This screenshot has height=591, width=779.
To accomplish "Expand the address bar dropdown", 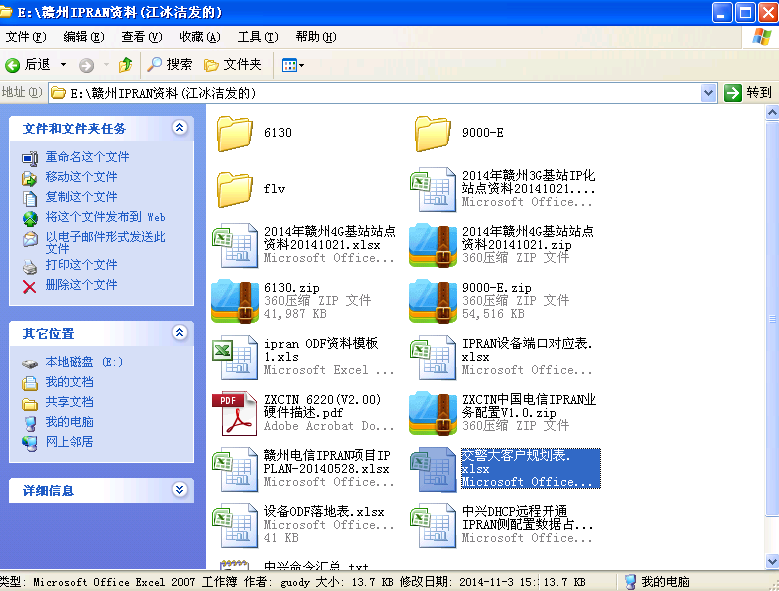I will click(708, 93).
